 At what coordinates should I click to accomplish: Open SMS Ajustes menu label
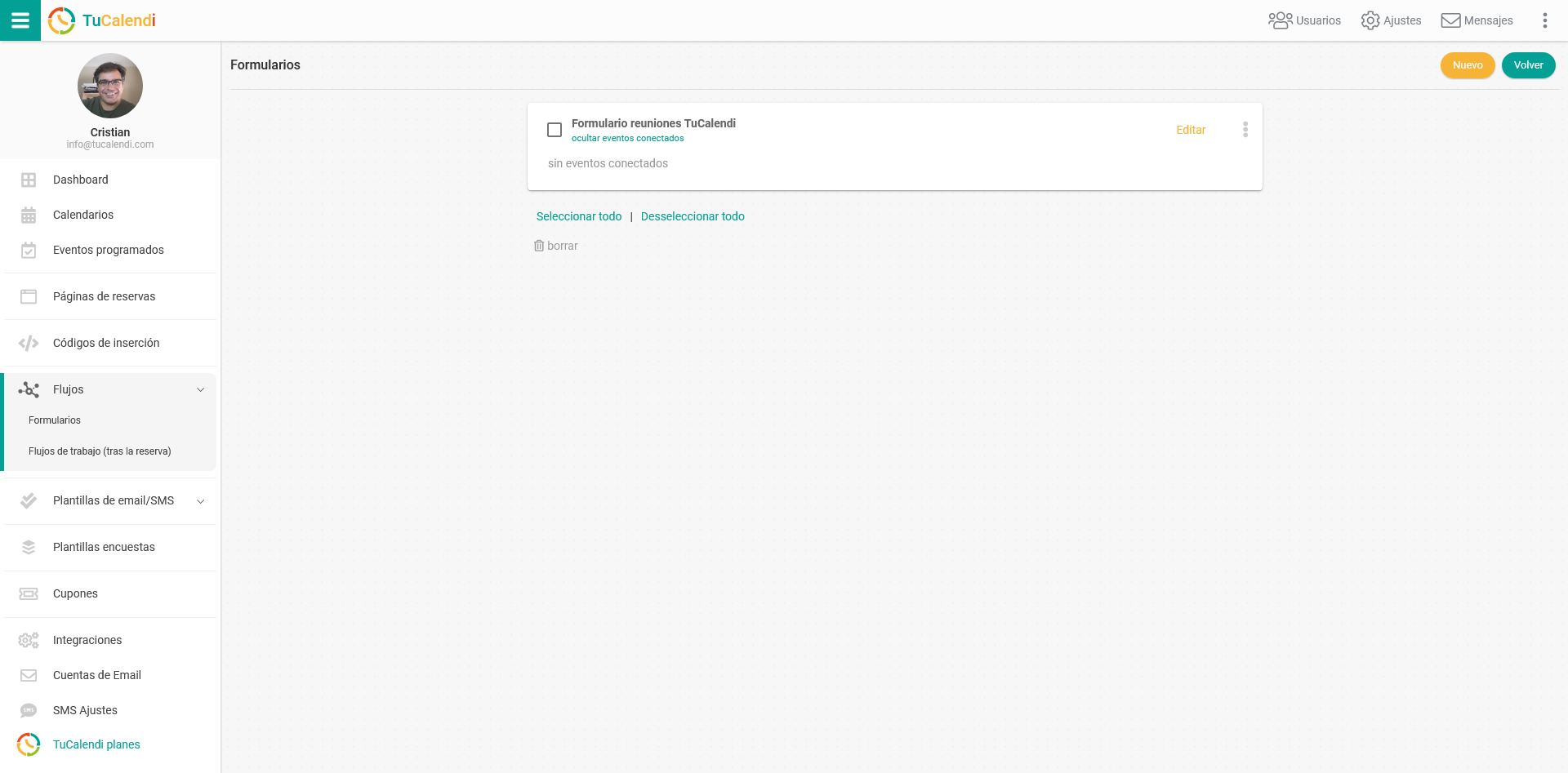tap(85, 710)
